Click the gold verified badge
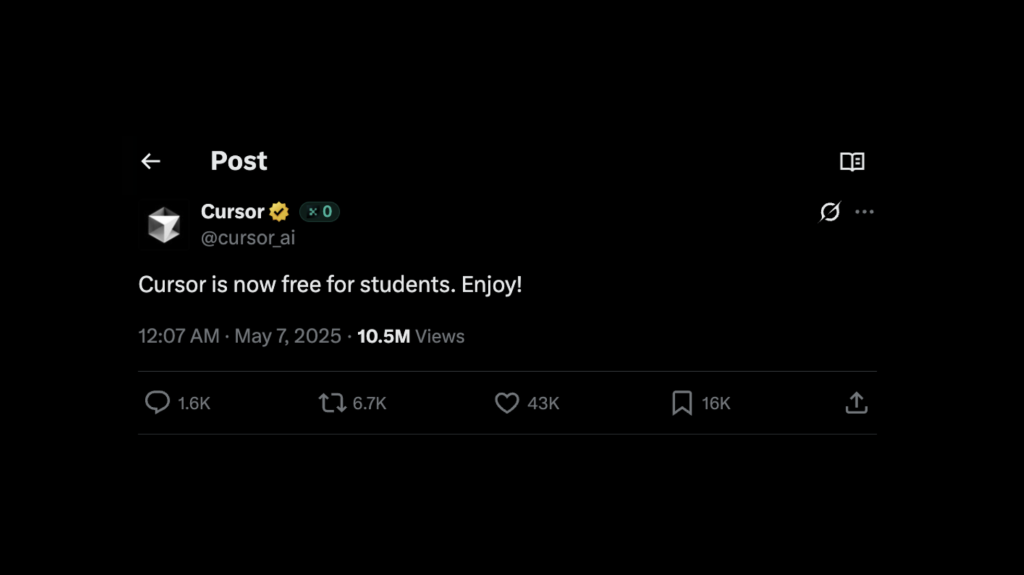 (x=279, y=212)
